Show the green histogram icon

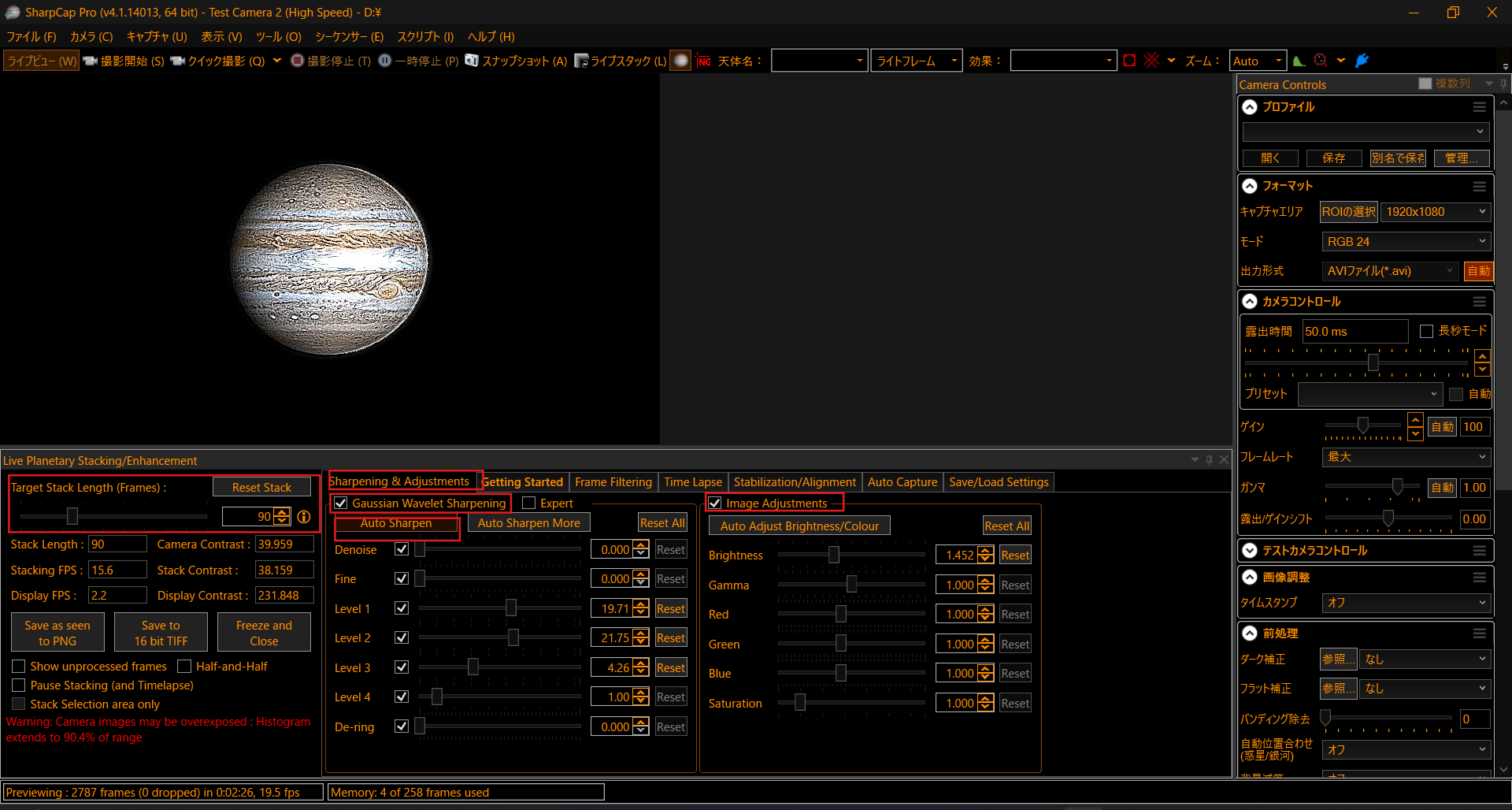pyautogui.click(x=1299, y=61)
